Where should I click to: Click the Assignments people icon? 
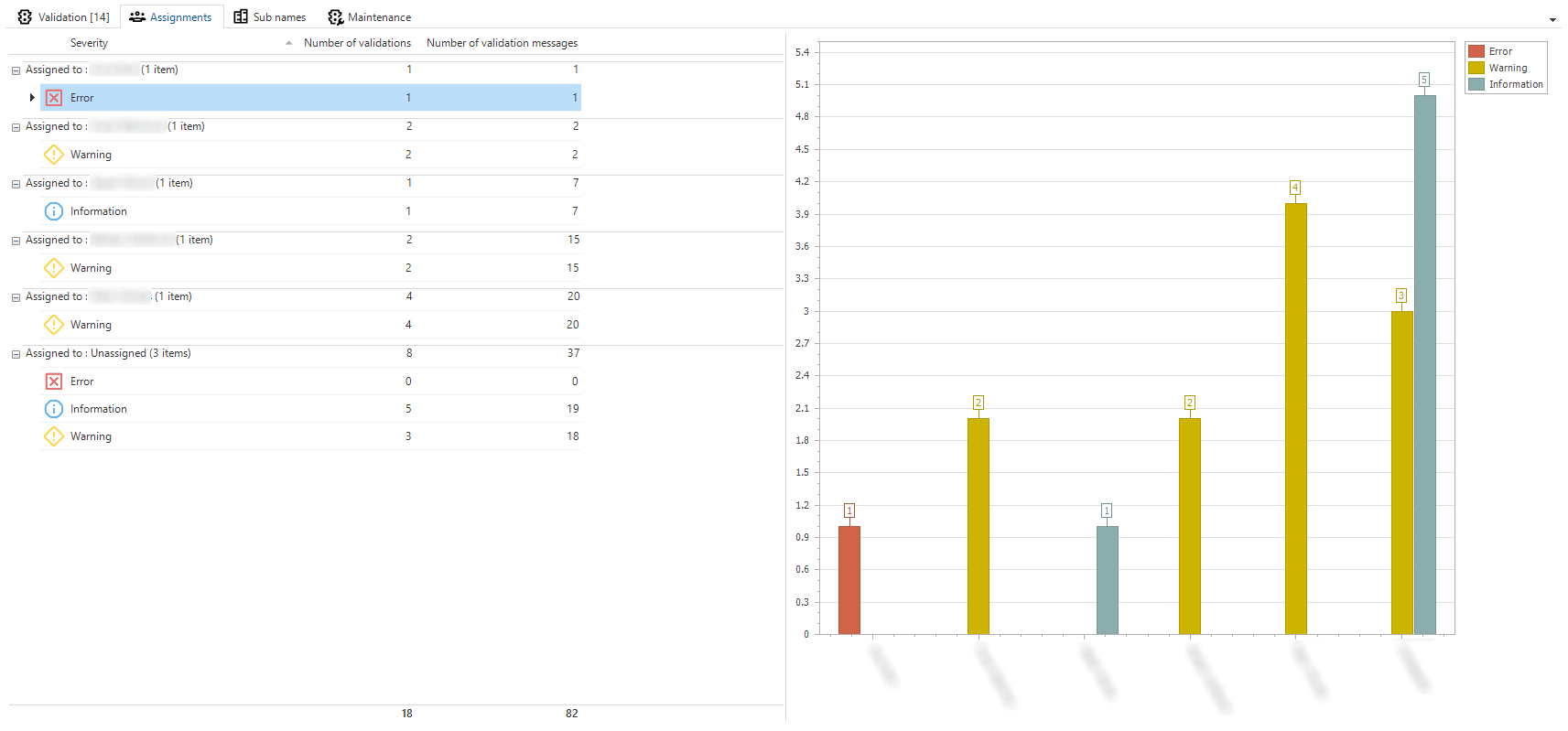pos(137,16)
